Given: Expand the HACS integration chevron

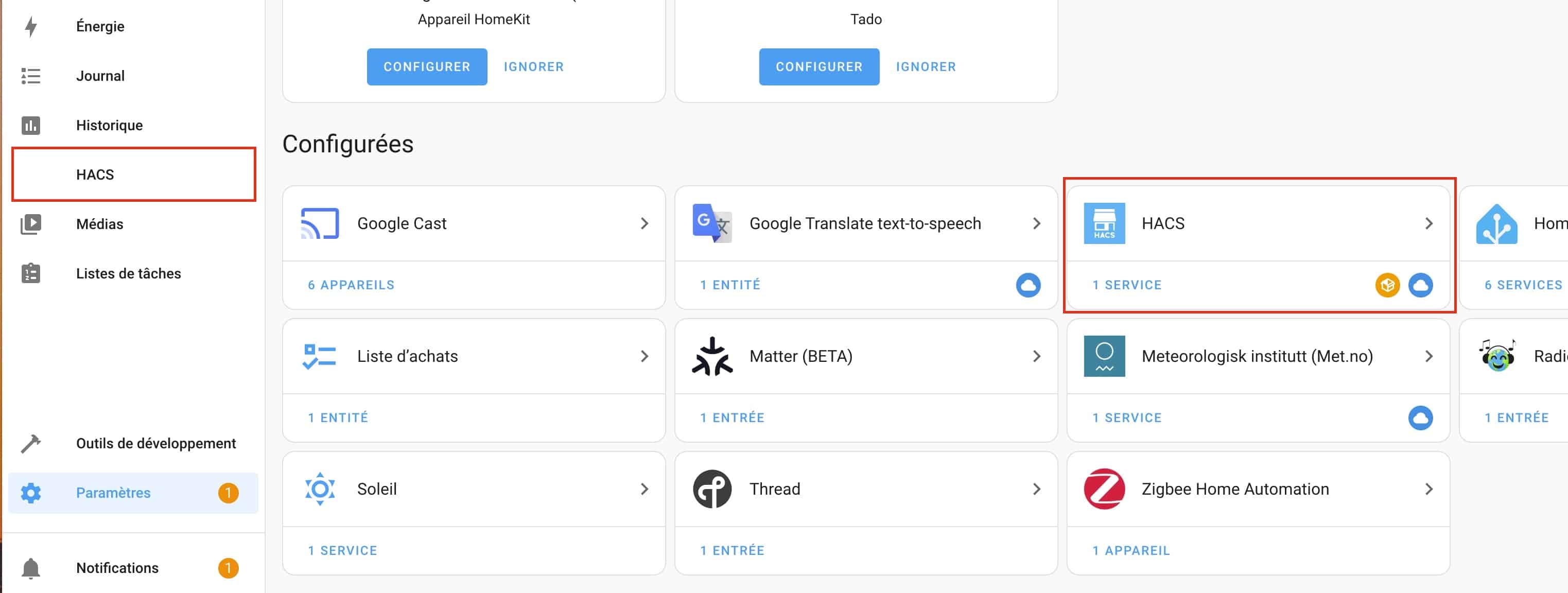Looking at the screenshot, I should point(1429,223).
